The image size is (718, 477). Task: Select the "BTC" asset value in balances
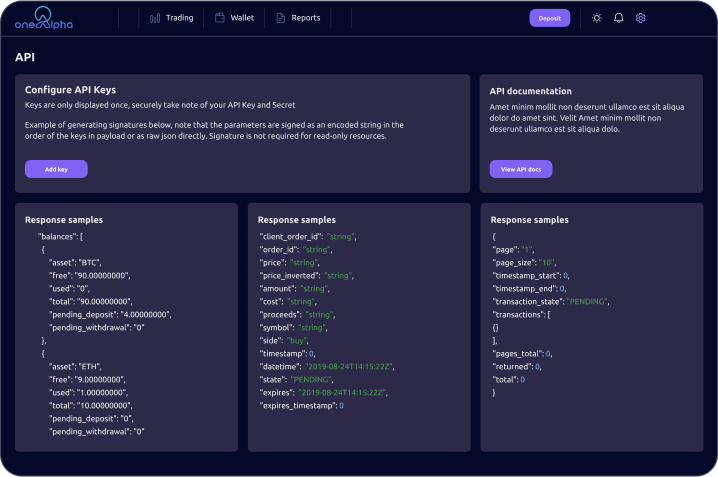click(x=92, y=262)
